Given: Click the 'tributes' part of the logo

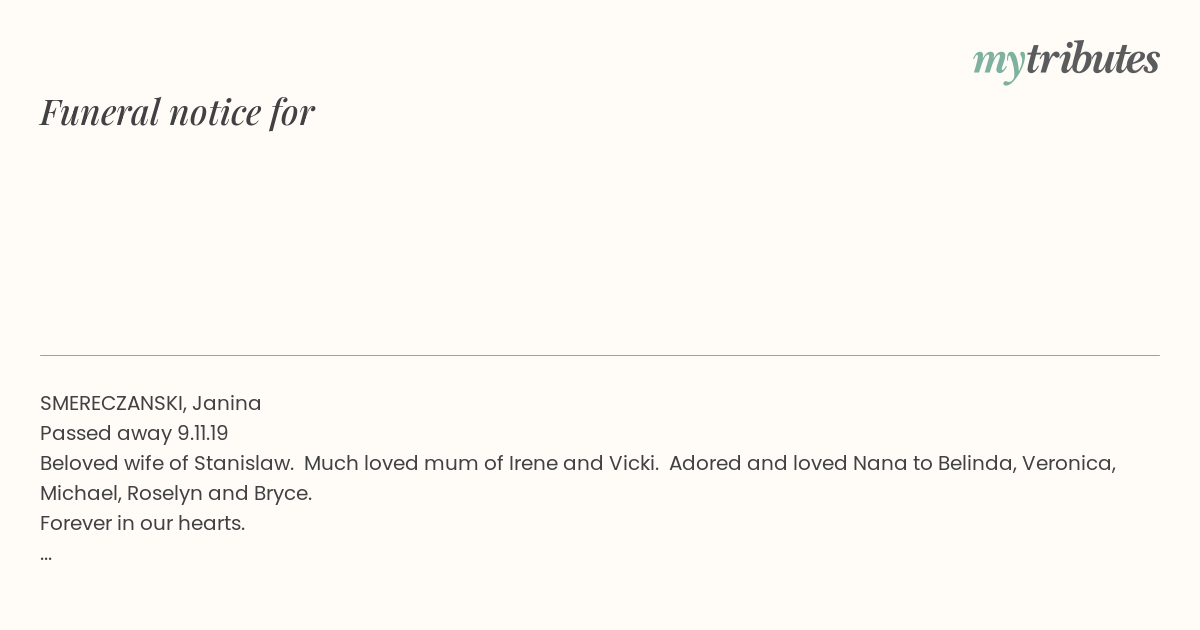Looking at the screenshot, I should (1093, 58).
